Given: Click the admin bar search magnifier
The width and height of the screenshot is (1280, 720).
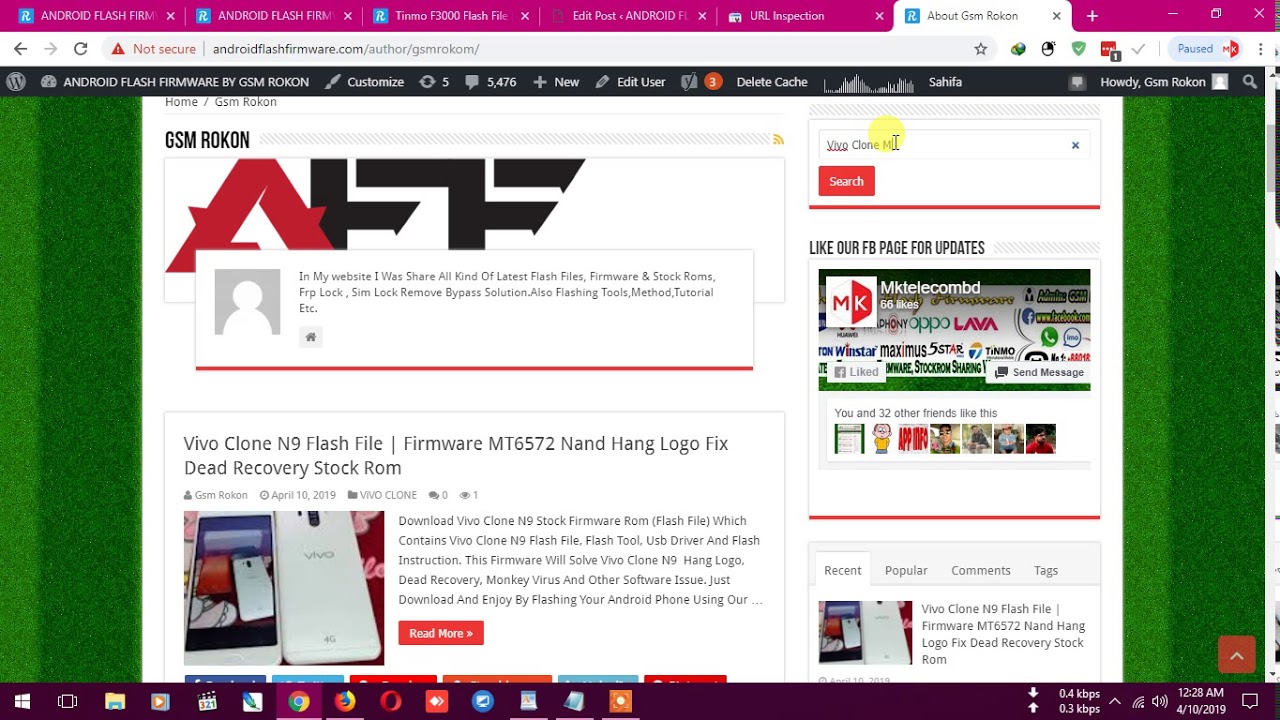Looking at the screenshot, I should click(1250, 82).
